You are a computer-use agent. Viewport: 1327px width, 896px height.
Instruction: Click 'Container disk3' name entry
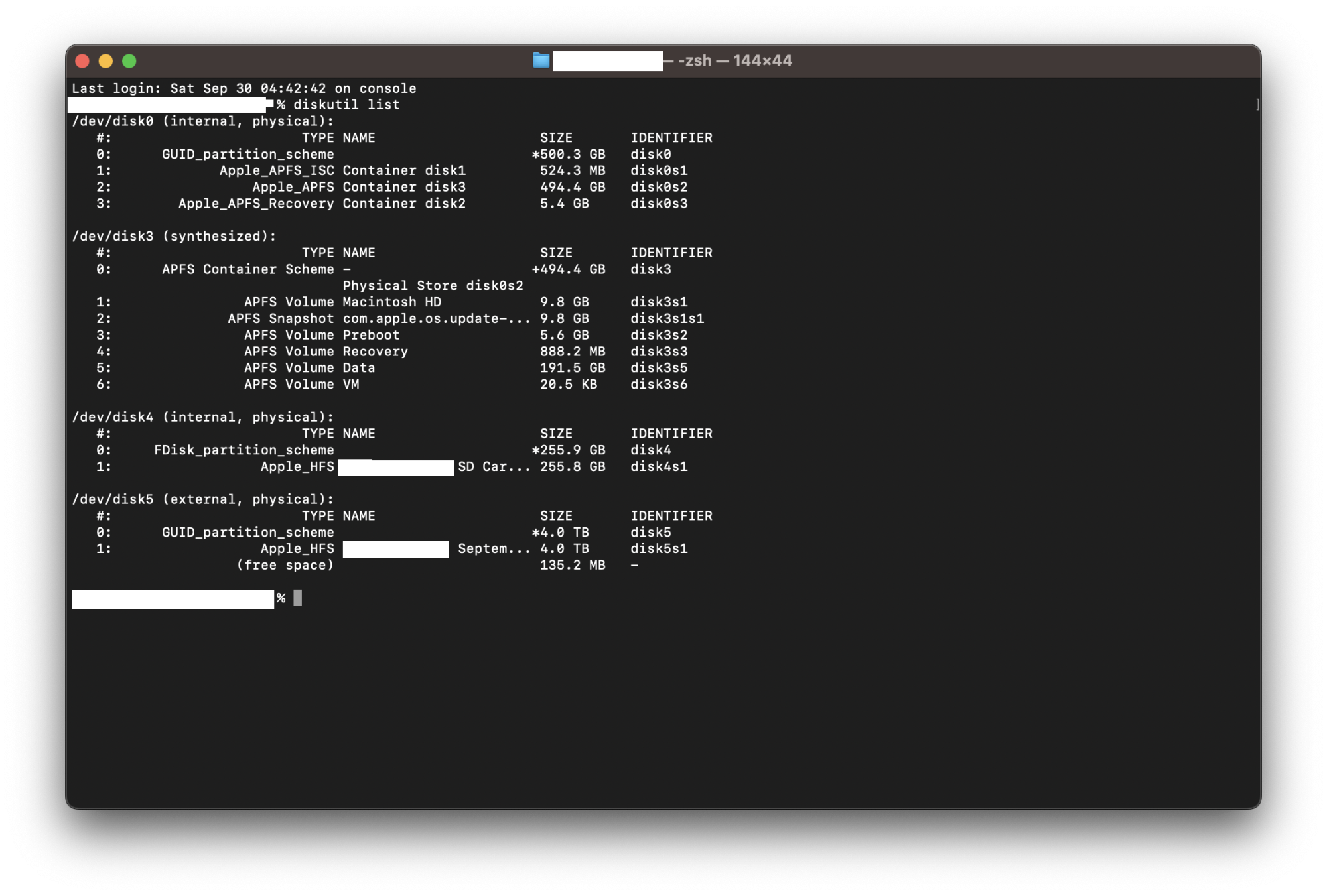[404, 187]
